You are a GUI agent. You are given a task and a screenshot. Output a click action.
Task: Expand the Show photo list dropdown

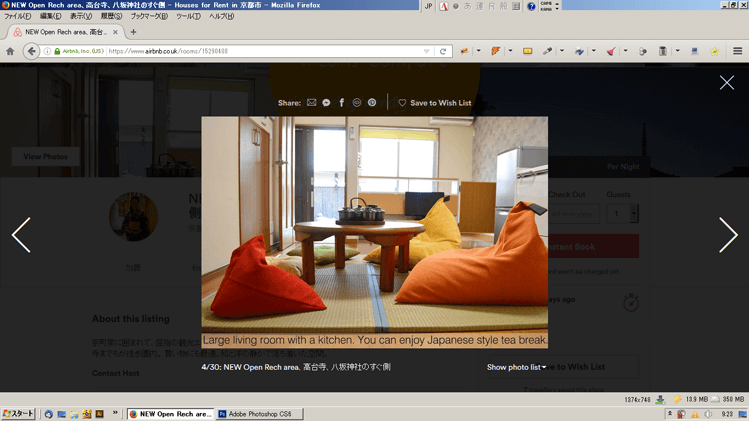pos(516,367)
